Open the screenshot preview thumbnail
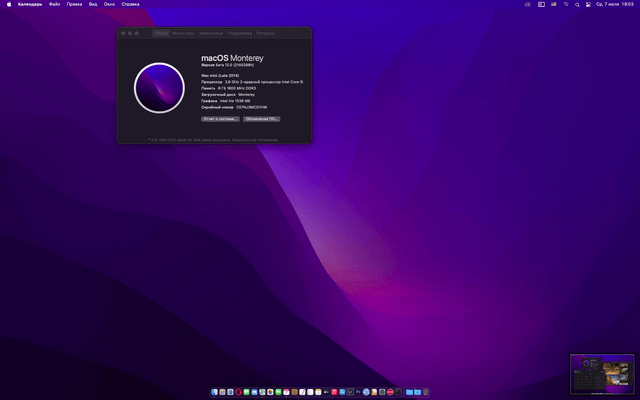Image resolution: width=640 pixels, height=400 pixels. click(602, 374)
